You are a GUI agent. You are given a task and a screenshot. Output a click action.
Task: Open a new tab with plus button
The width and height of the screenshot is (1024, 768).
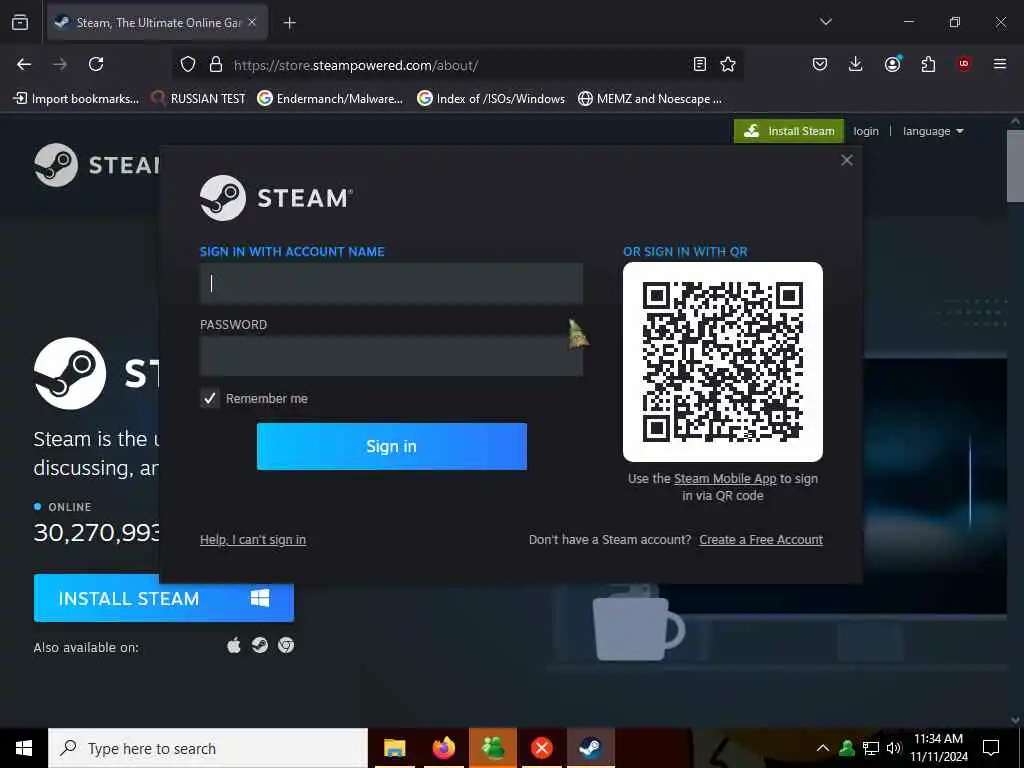(x=289, y=23)
